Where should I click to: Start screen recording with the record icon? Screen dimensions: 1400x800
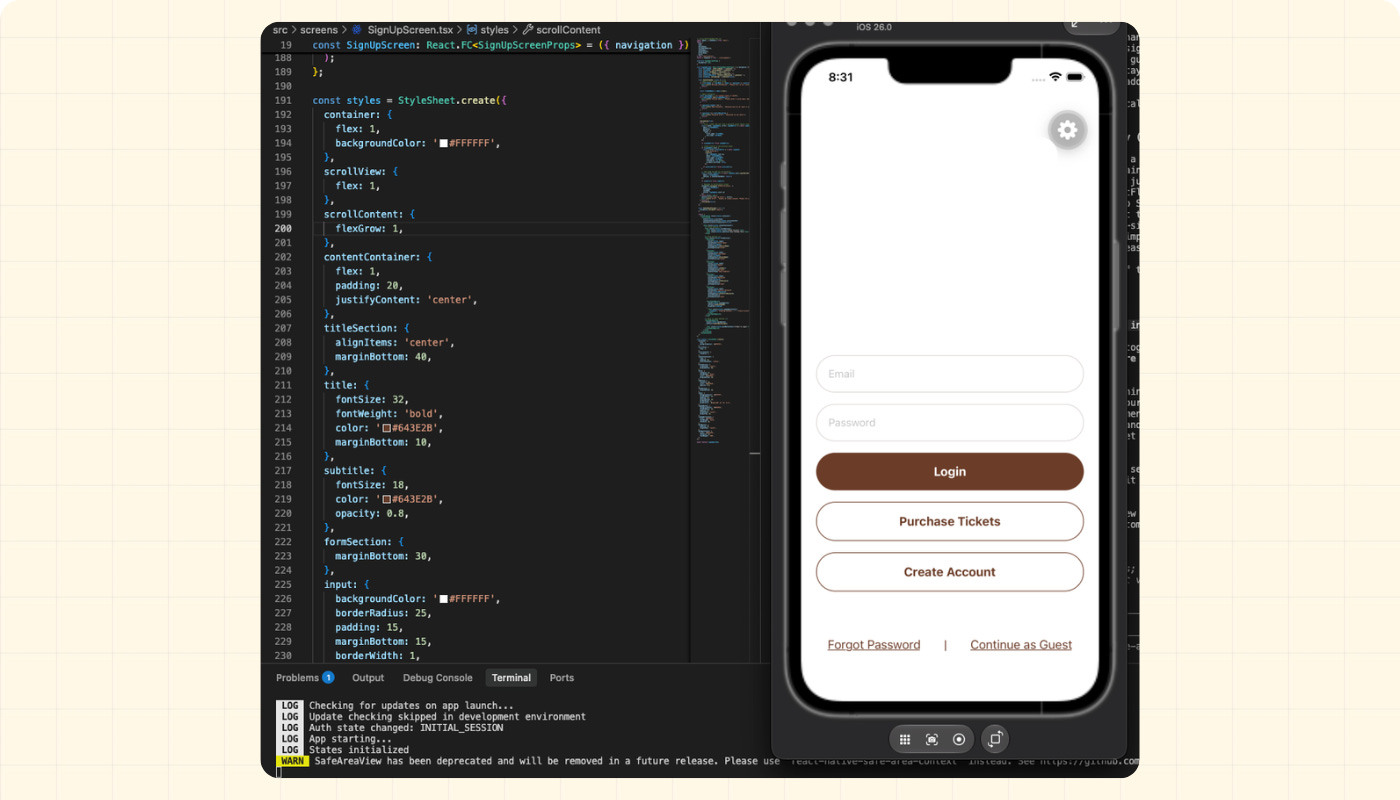tap(959, 739)
